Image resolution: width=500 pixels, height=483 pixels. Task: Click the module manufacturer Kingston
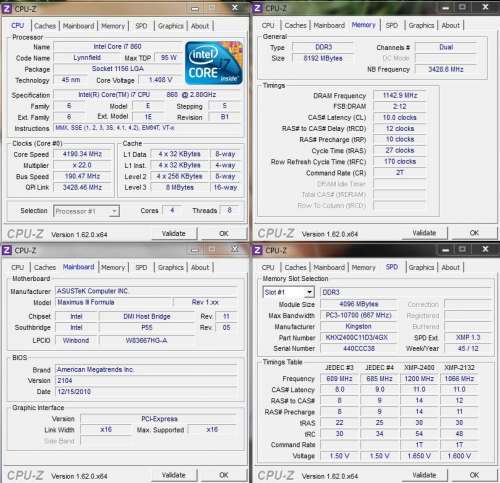coord(359,326)
